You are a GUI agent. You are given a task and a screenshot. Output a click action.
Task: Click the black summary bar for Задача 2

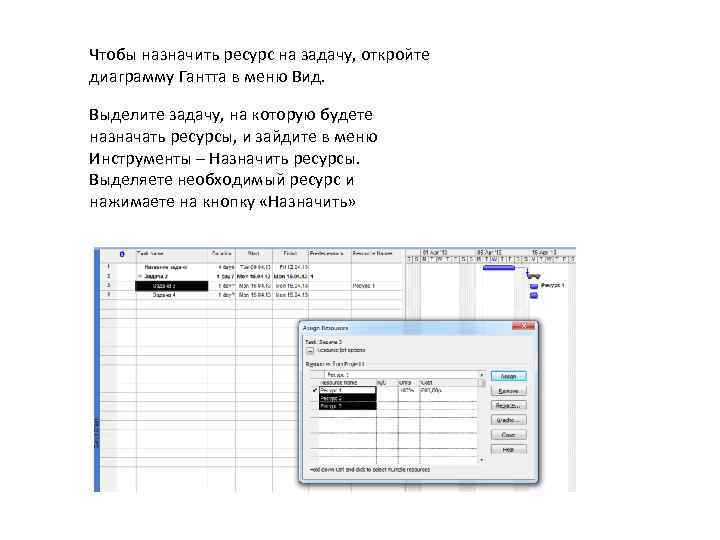pos(533,276)
